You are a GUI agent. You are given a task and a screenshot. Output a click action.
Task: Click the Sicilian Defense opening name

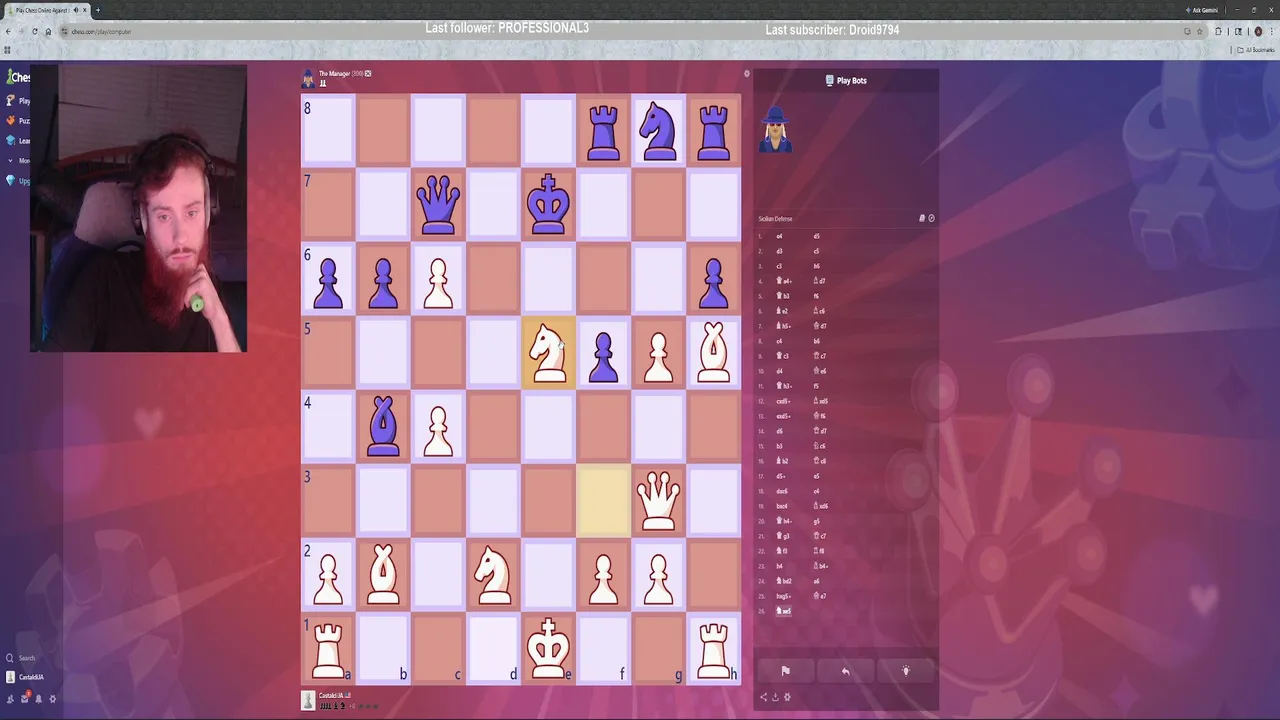point(775,218)
